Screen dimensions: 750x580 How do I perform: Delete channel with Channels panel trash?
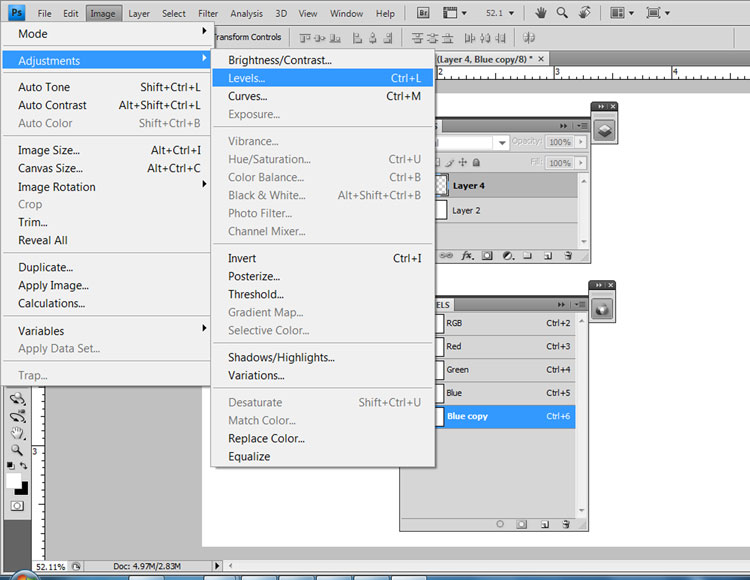[566, 524]
